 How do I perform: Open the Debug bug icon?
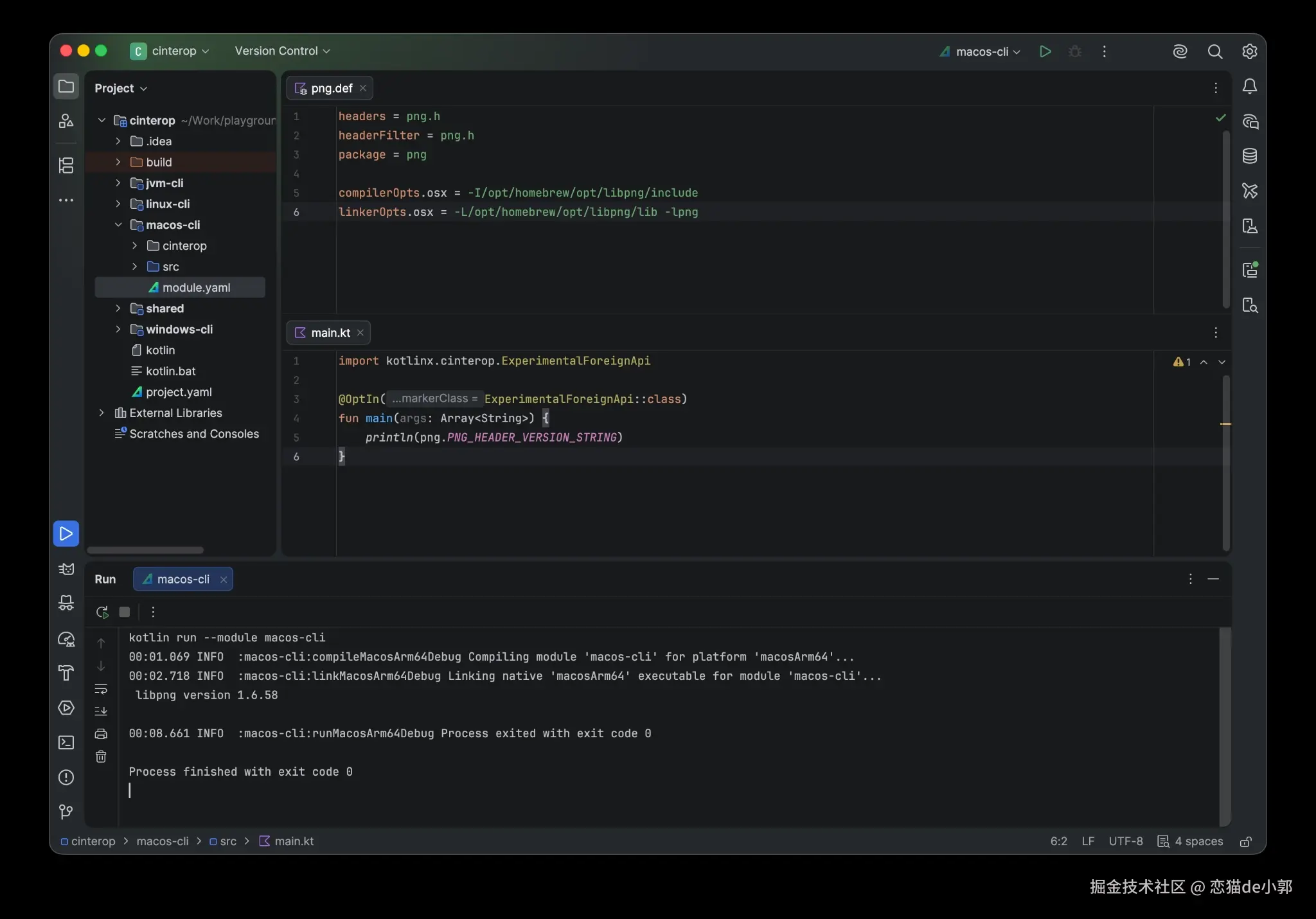point(1075,51)
